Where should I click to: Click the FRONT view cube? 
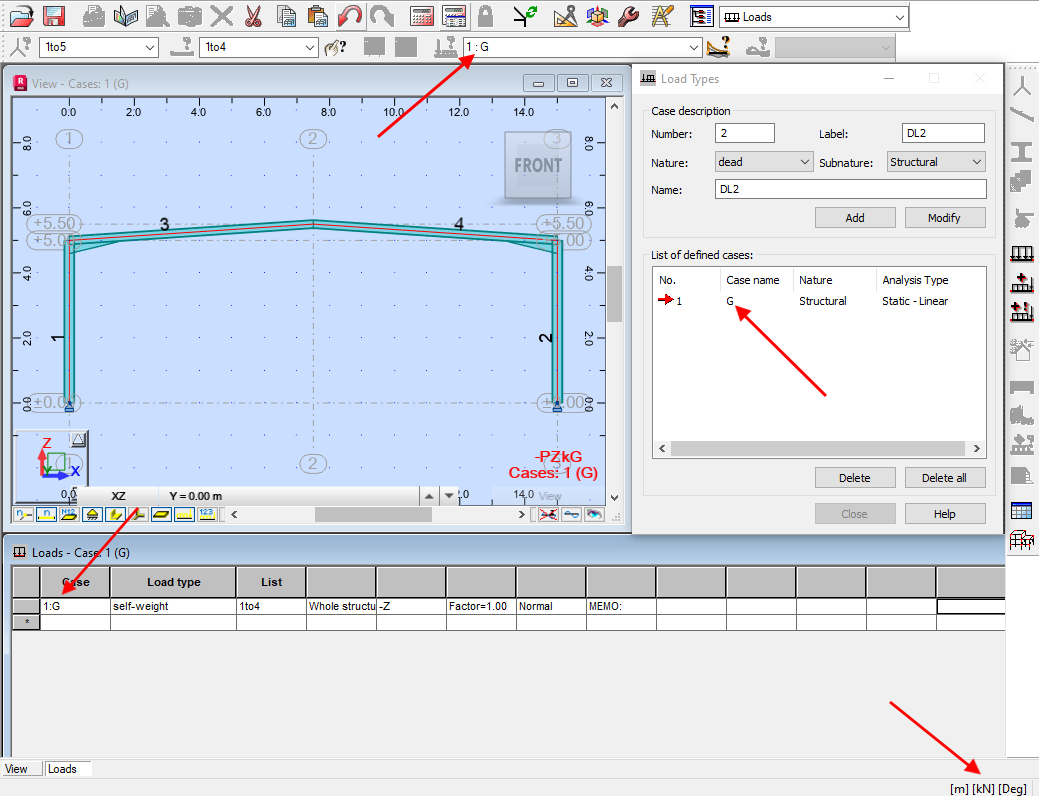click(537, 165)
